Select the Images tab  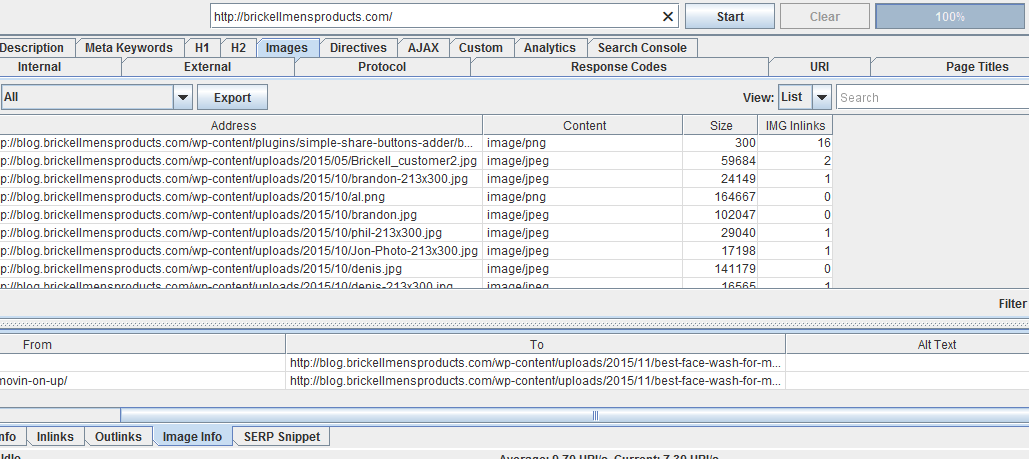tap(287, 48)
